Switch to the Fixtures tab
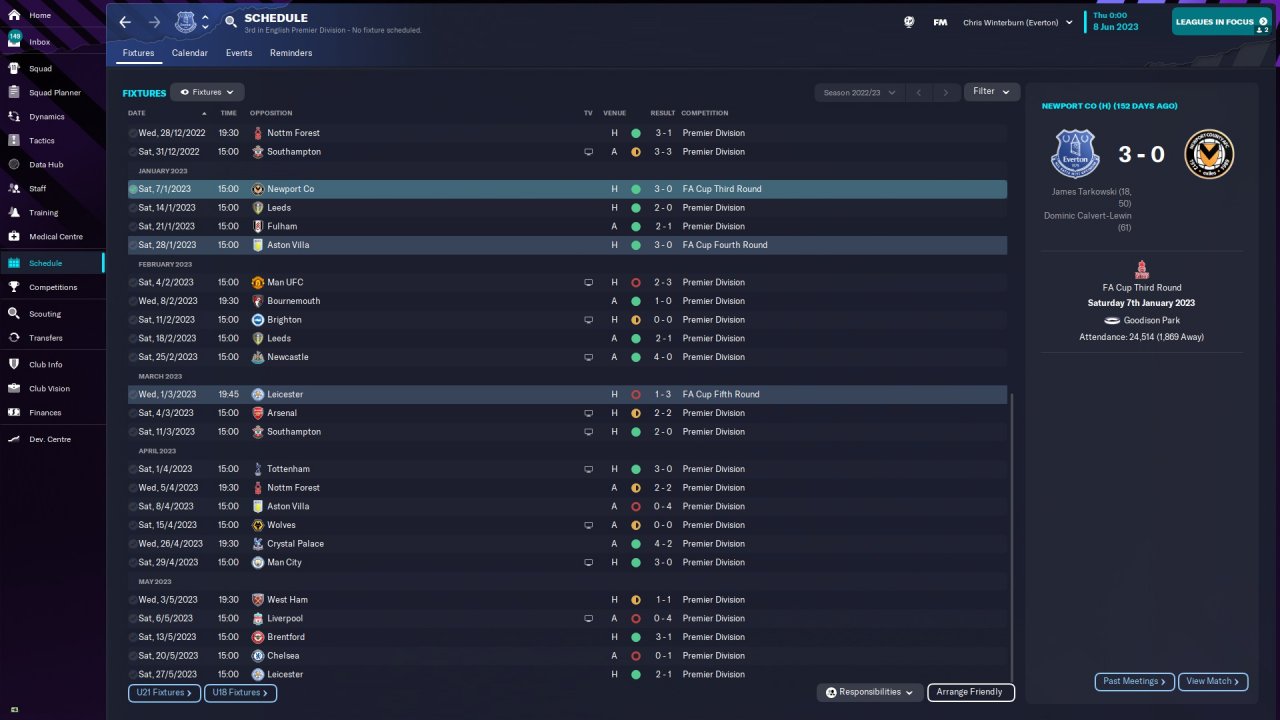 (139, 53)
